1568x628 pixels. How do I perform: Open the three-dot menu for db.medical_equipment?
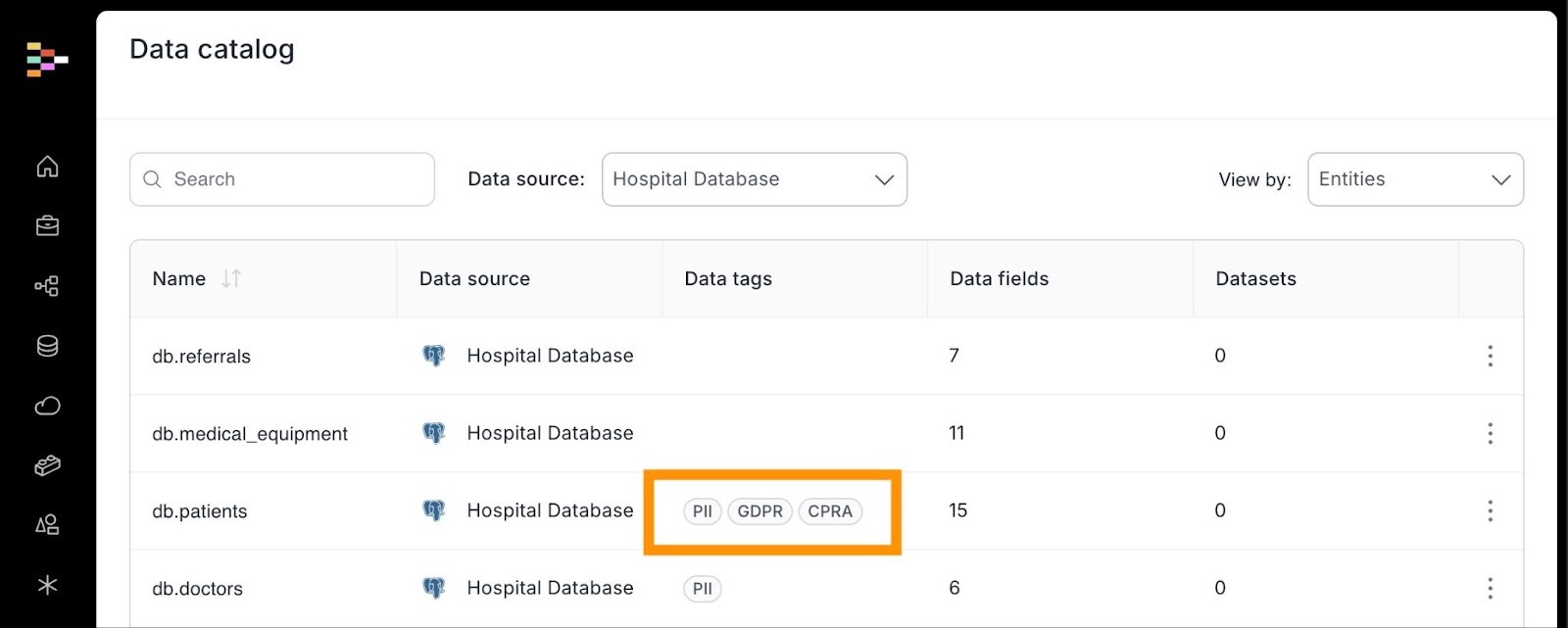click(x=1490, y=433)
